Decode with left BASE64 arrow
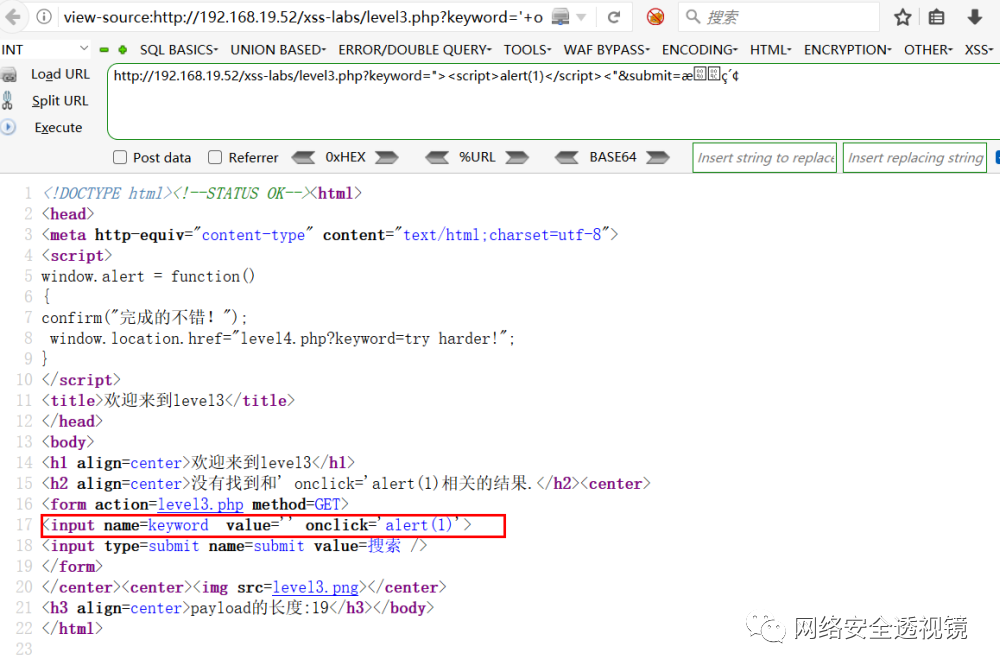 (x=566, y=157)
